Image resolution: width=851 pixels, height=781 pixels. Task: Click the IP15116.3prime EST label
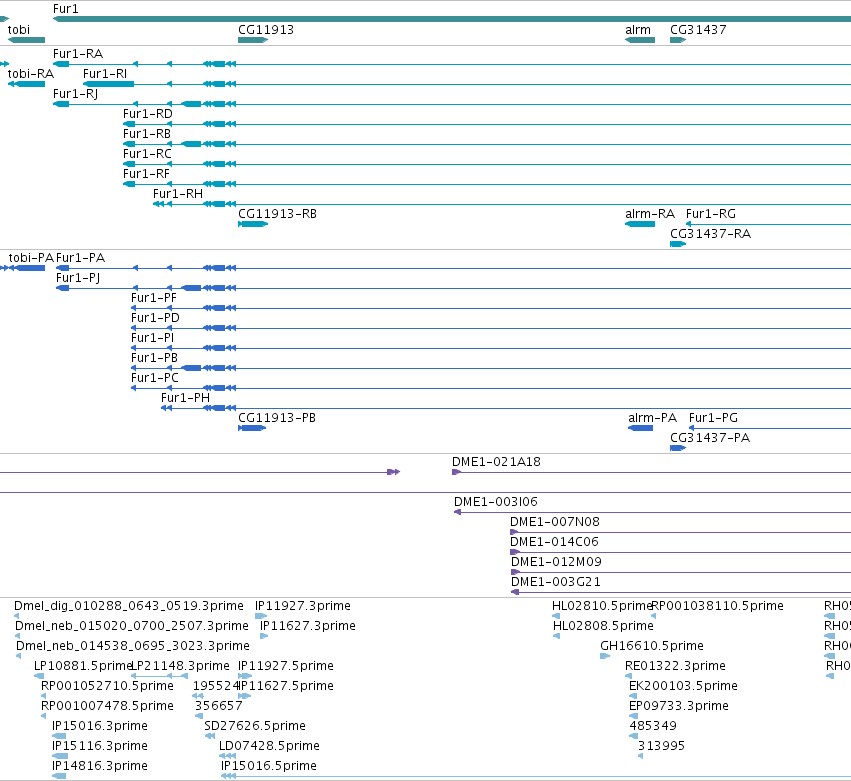(100, 747)
